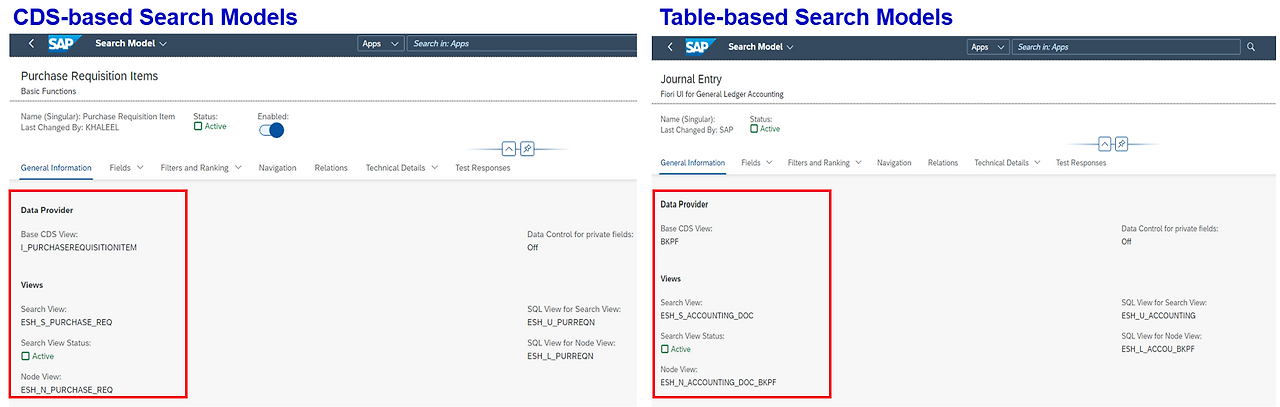This screenshot has height=407, width=1280.
Task: Click Last Changed By: KHALEEL text
Action: coord(70,127)
